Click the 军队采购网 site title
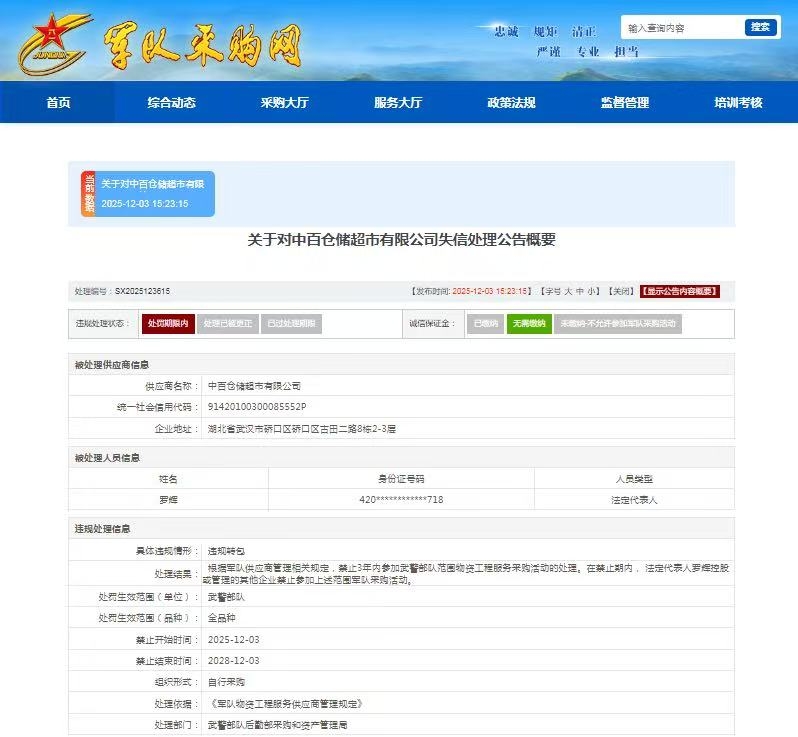The width and height of the screenshot is (798, 737). click(x=203, y=46)
